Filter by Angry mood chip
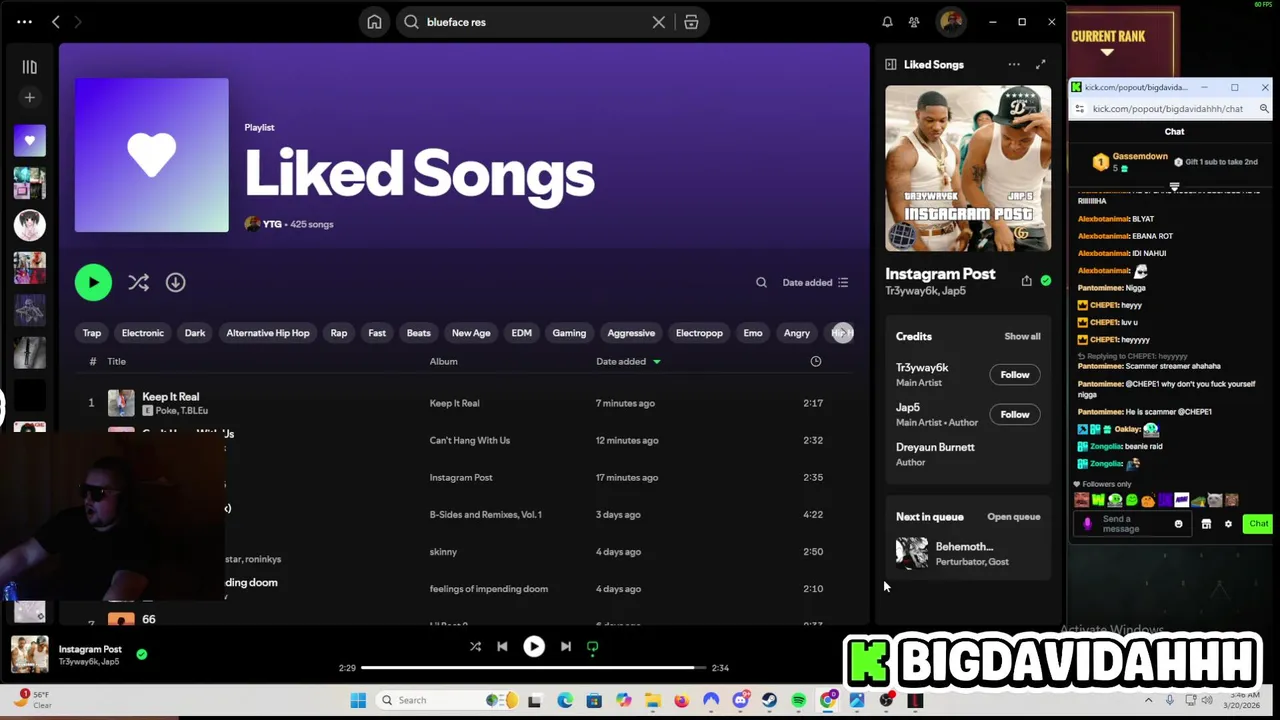The width and height of the screenshot is (1280, 720). (797, 333)
